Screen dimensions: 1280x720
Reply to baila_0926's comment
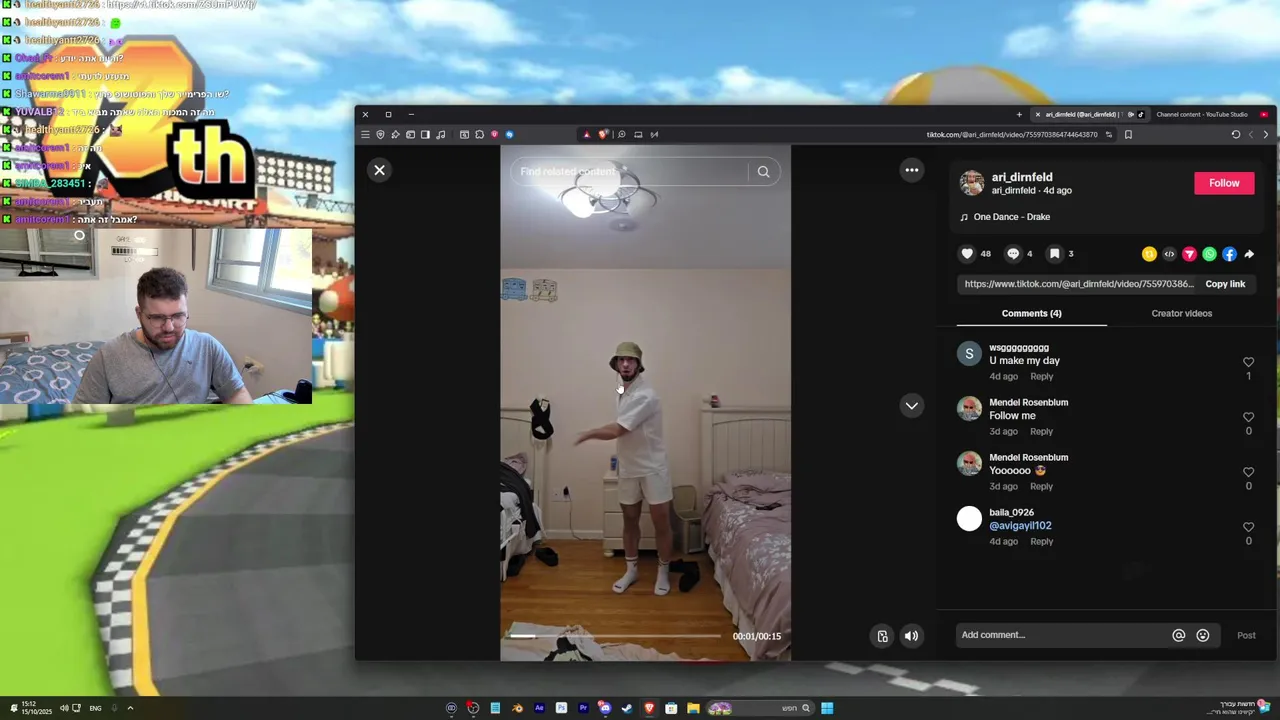(1041, 542)
